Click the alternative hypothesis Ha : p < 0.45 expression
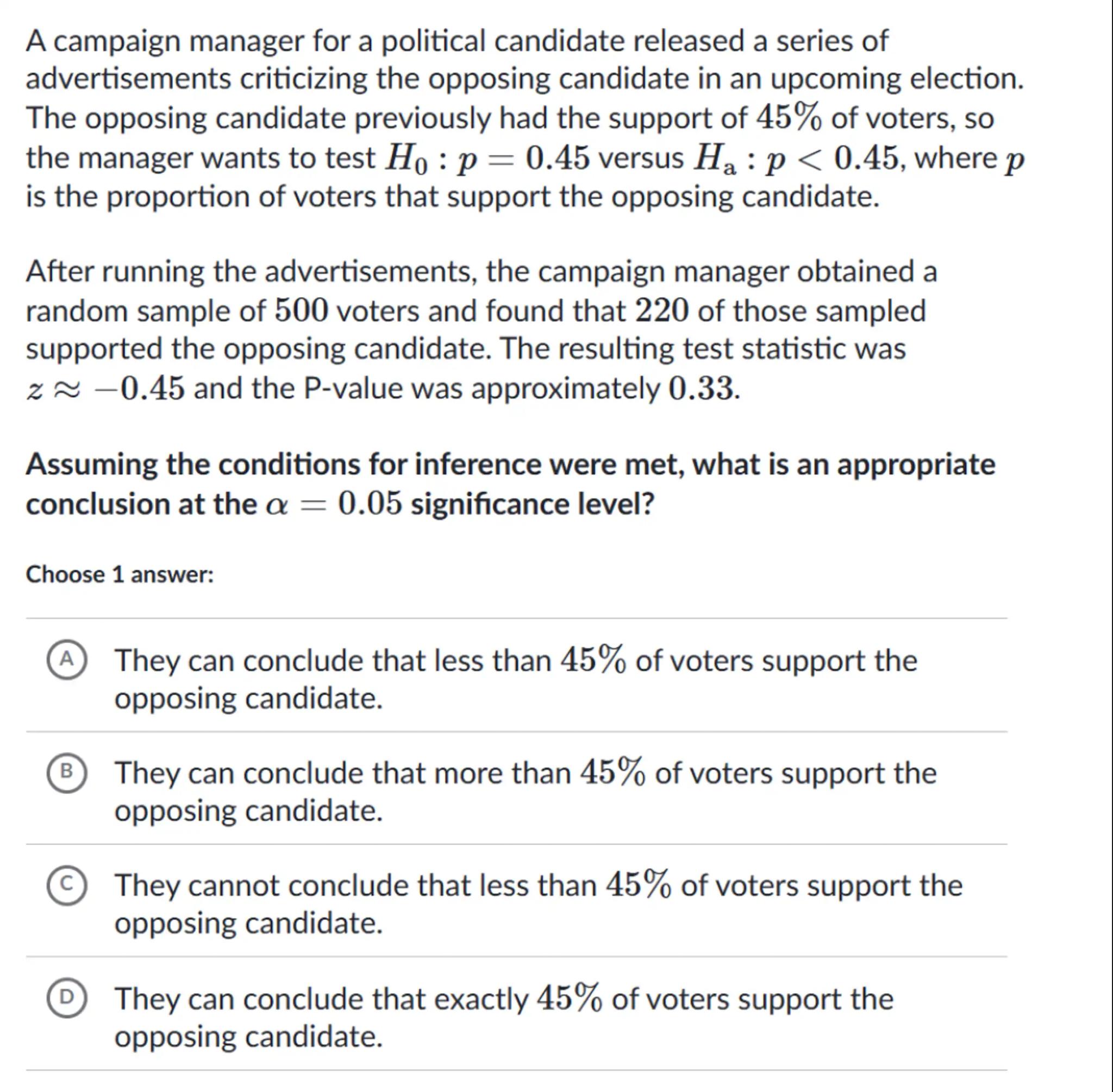Image resolution: width=1113 pixels, height=1092 pixels. (795, 158)
